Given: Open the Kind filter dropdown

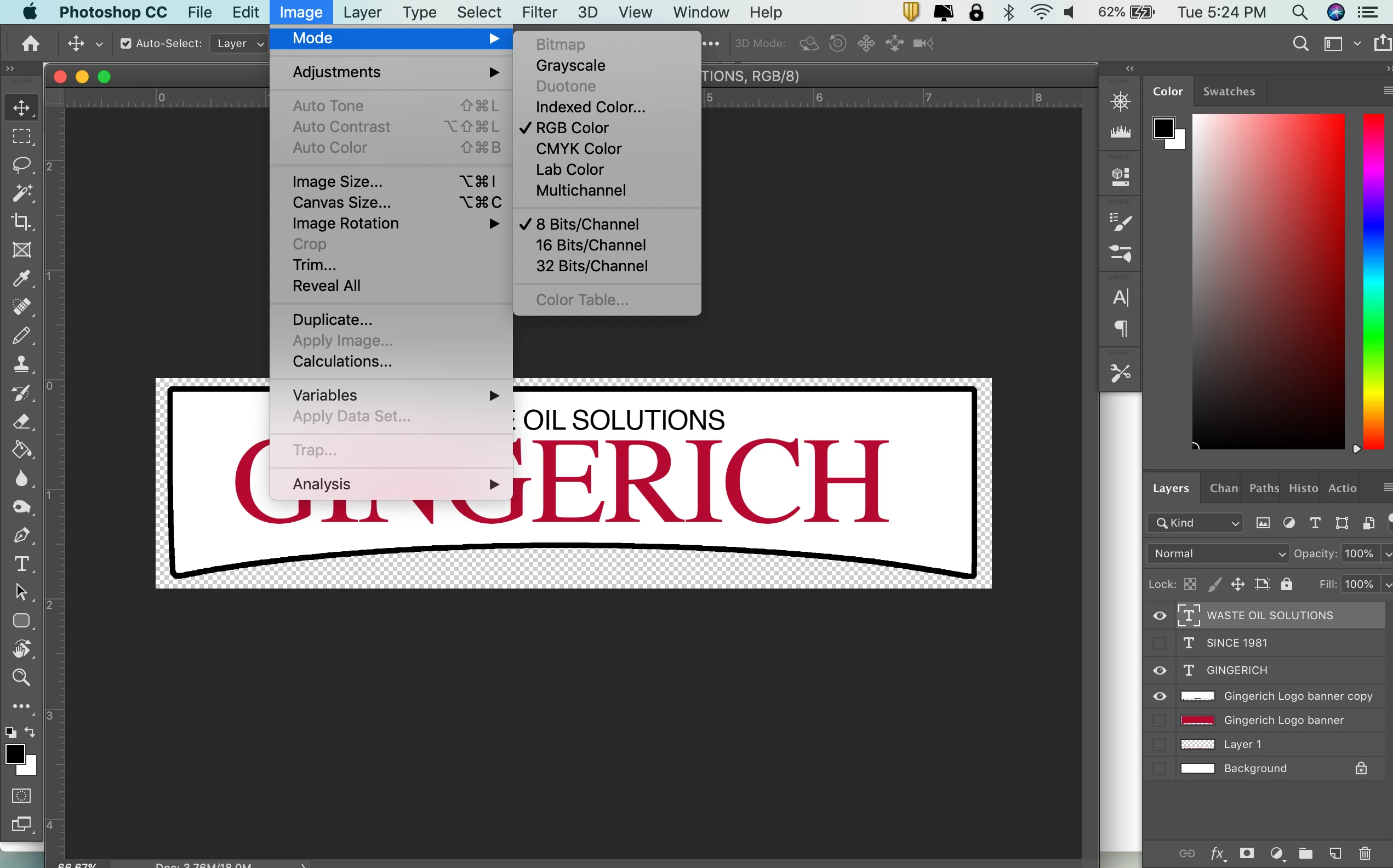Looking at the screenshot, I should pos(1196,523).
